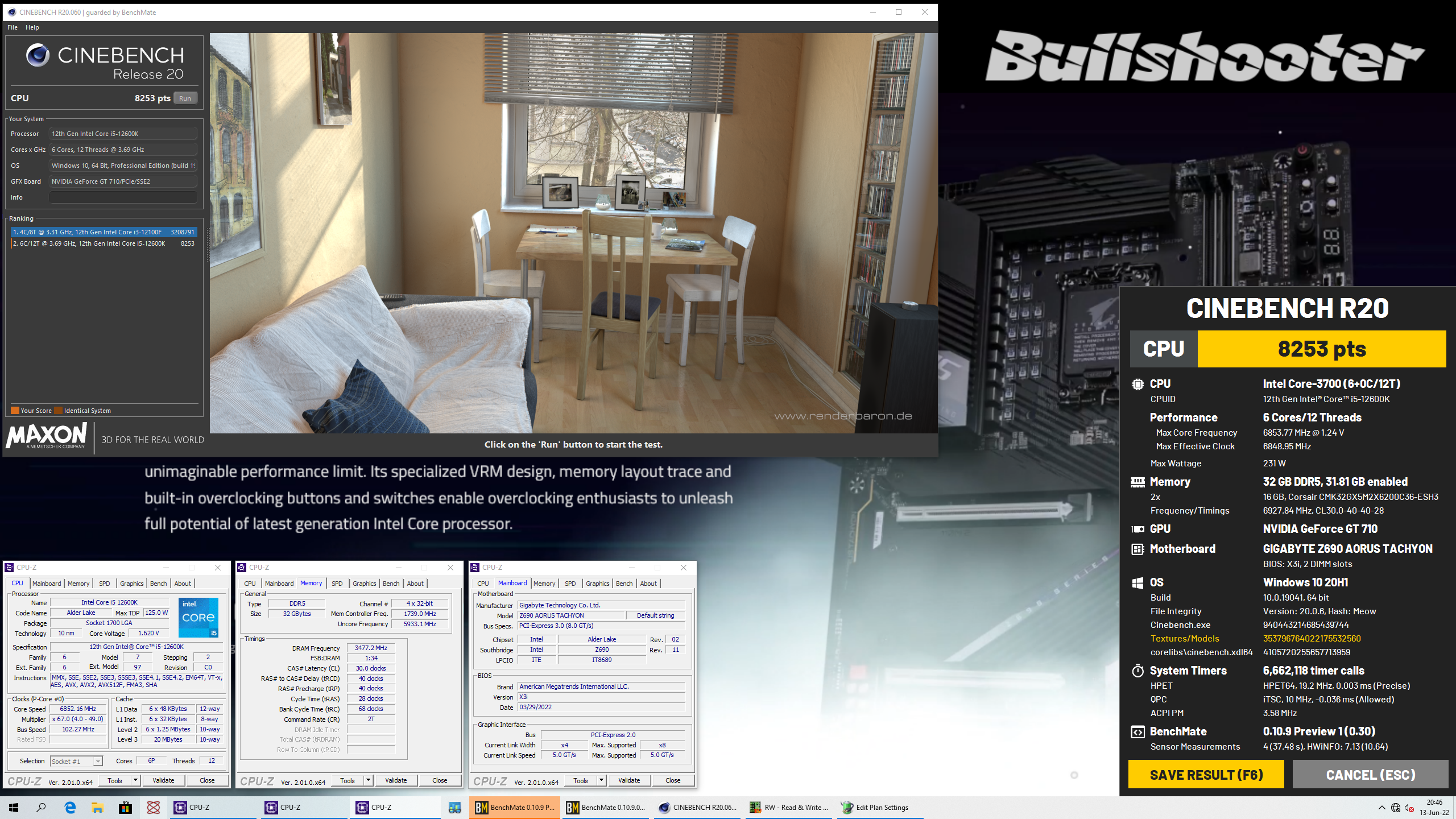Click the Intel Core i5 logo in CPU-Z
This screenshot has height=819, width=1456.
coord(198,618)
